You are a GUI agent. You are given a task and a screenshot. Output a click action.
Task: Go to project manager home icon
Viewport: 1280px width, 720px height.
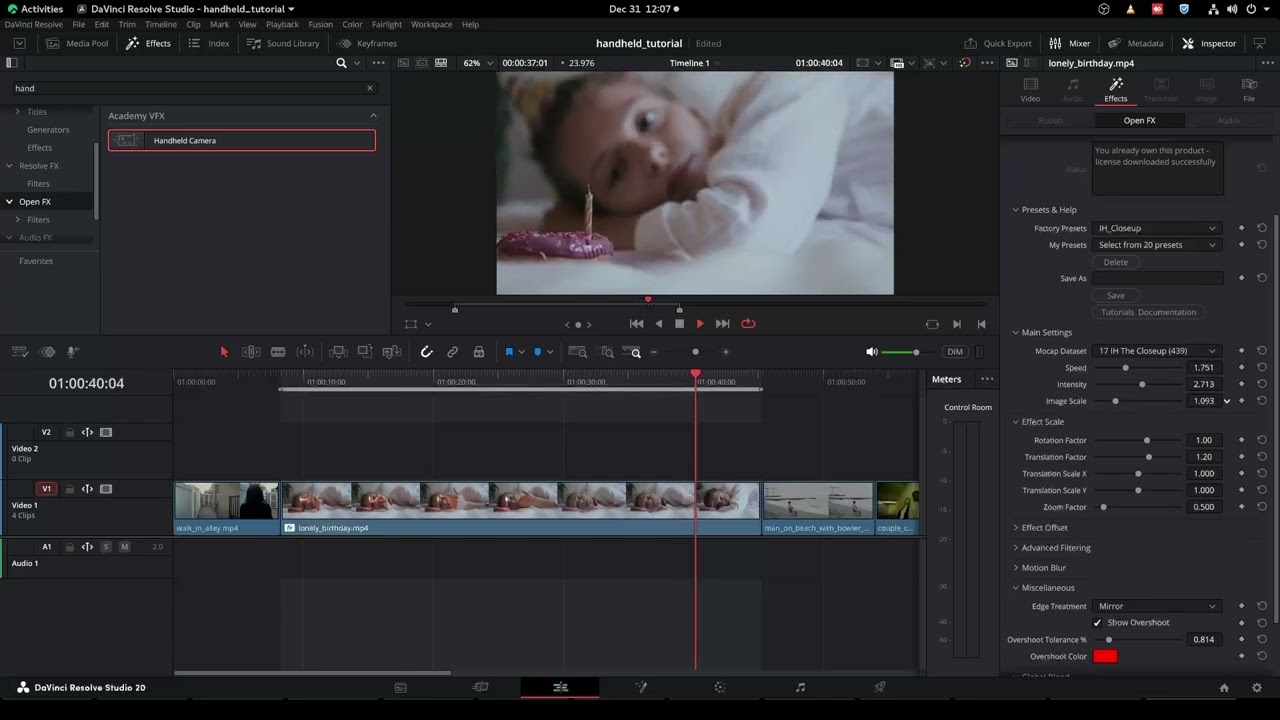1224,688
